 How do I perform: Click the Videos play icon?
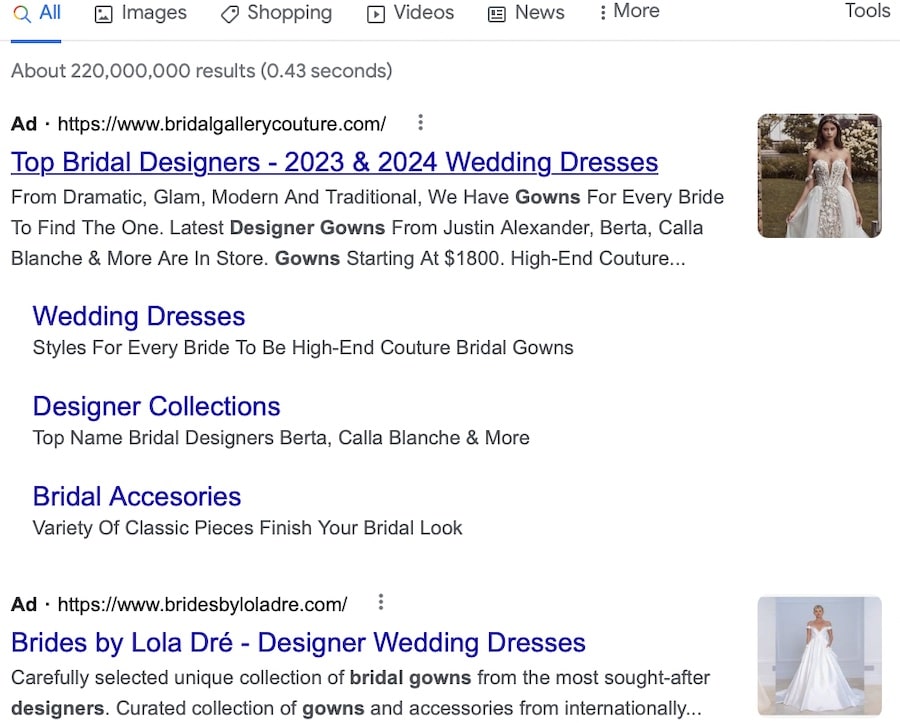[x=376, y=14]
